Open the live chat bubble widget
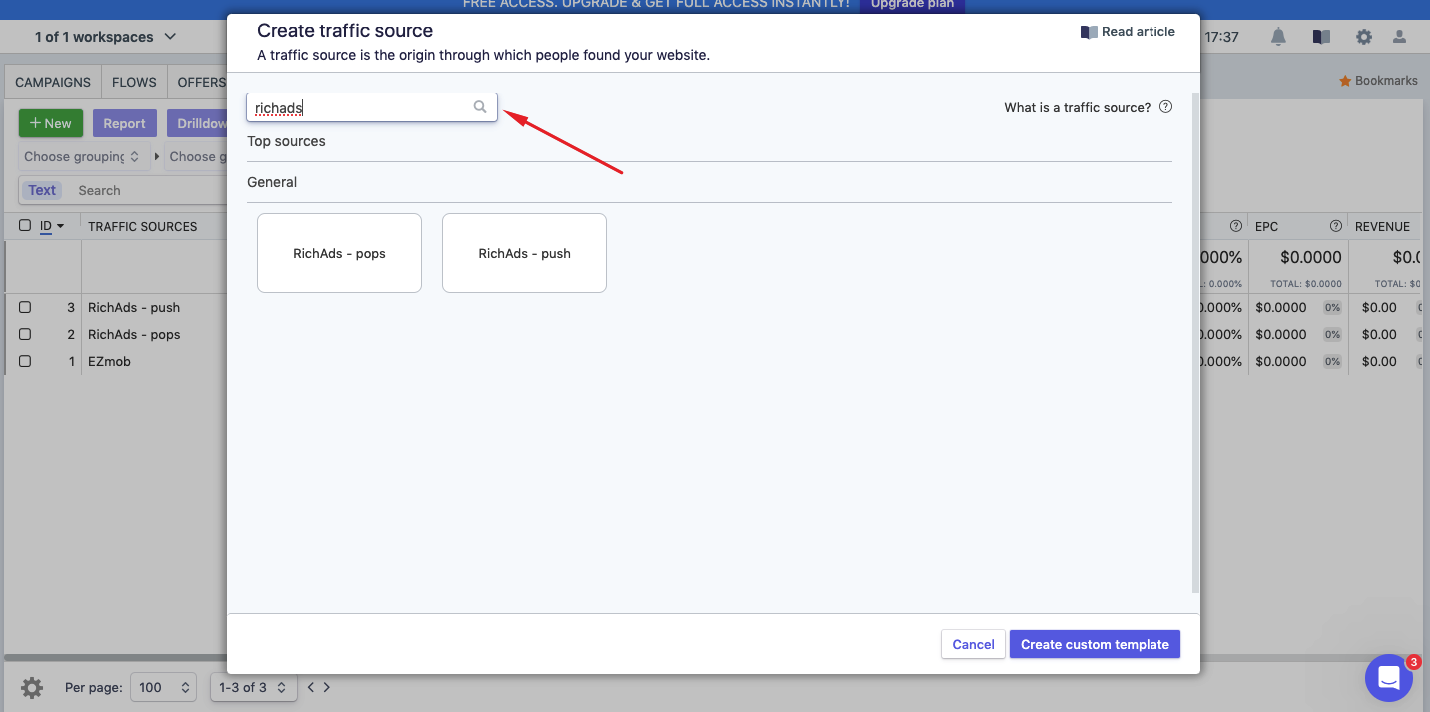Viewport: 1430px width, 712px height. 1388,678
